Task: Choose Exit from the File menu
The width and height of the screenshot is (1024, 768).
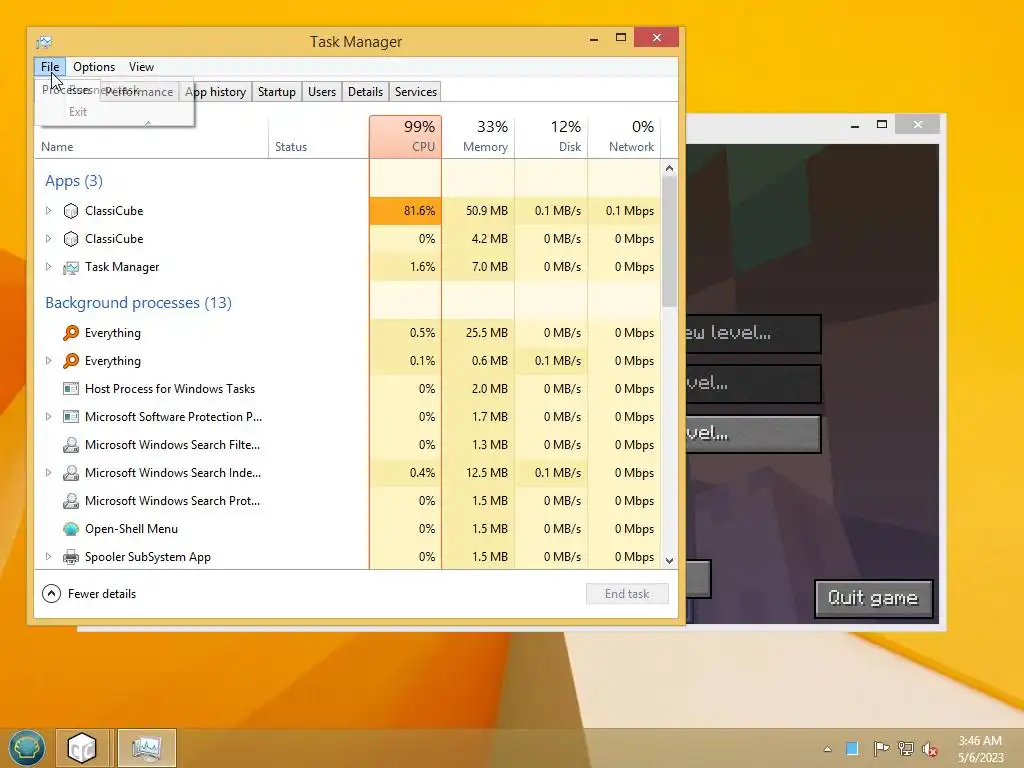Action: (x=78, y=112)
